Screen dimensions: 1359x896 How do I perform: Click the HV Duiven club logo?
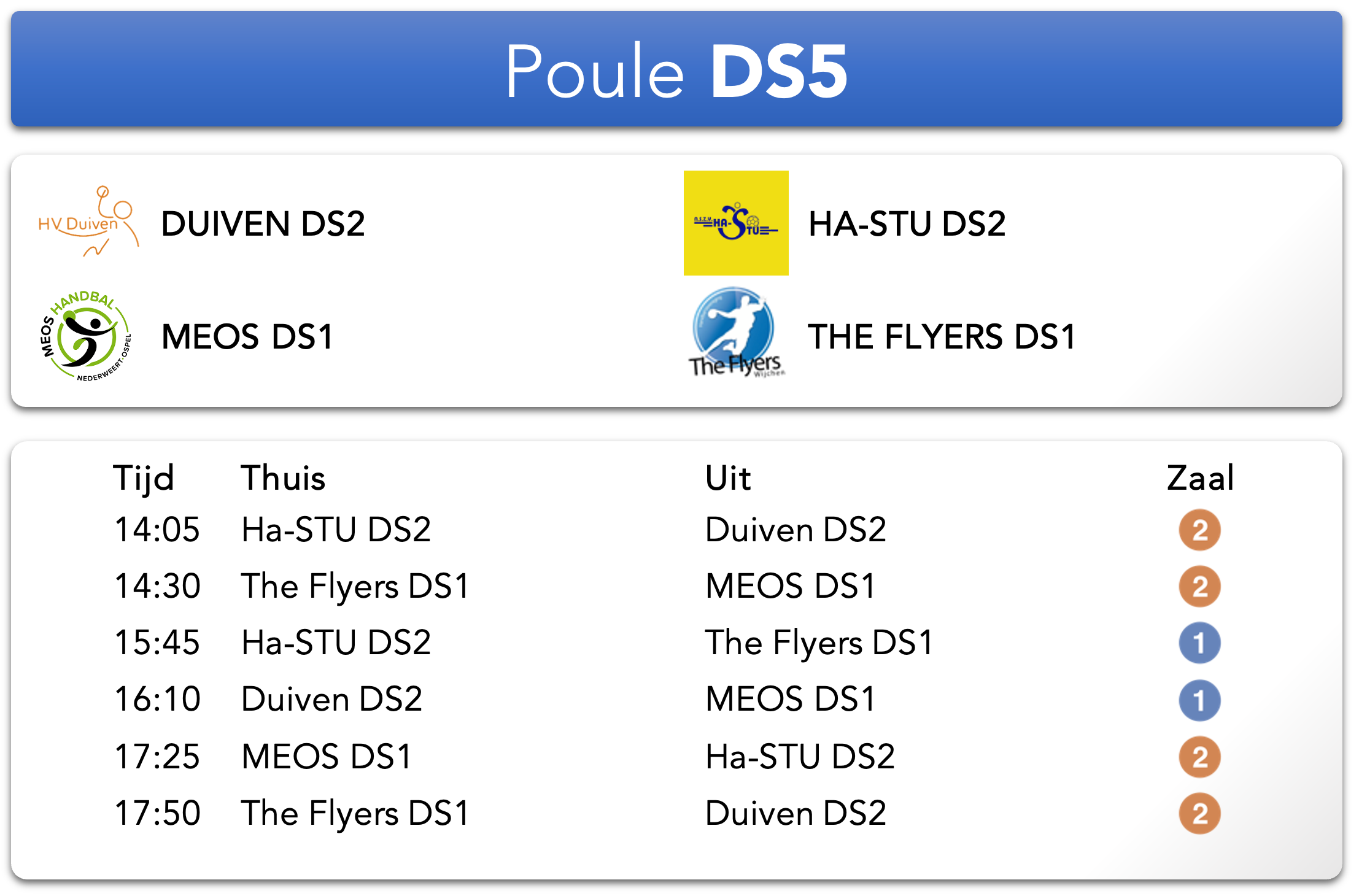(x=88, y=222)
